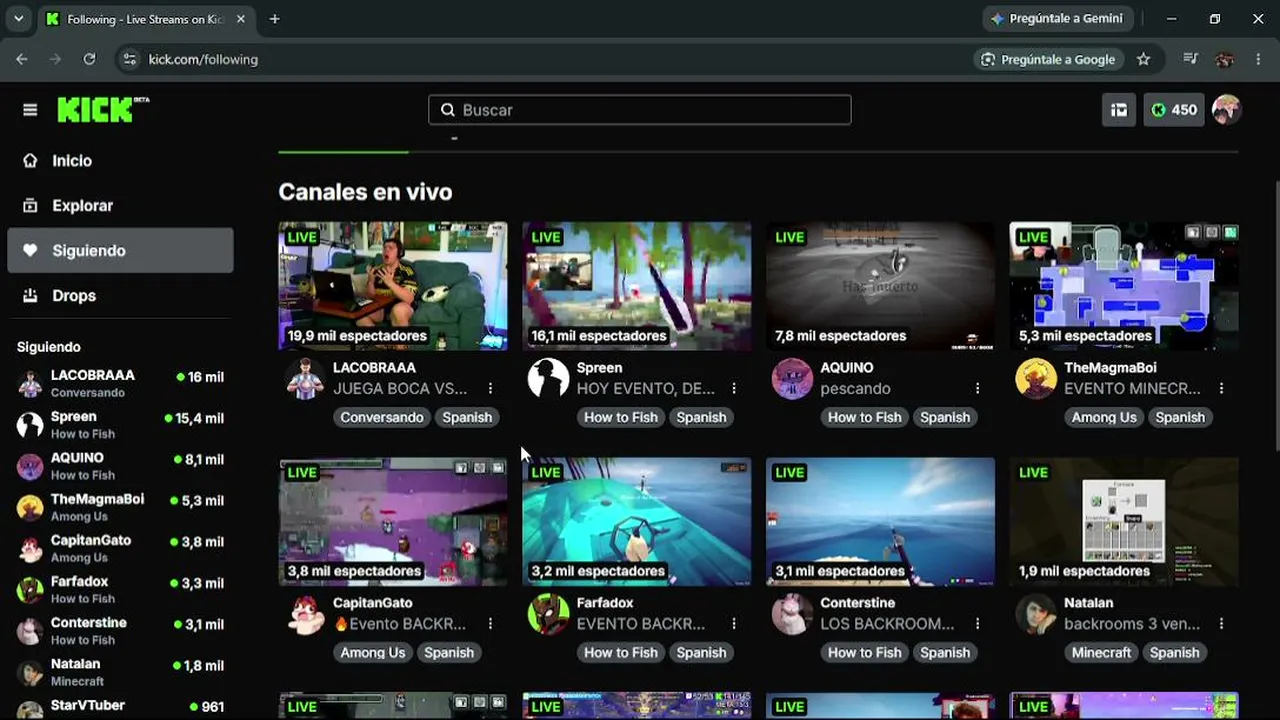Select Conversando tag on LACOBRAAA card
The image size is (1280, 720).
(382, 417)
